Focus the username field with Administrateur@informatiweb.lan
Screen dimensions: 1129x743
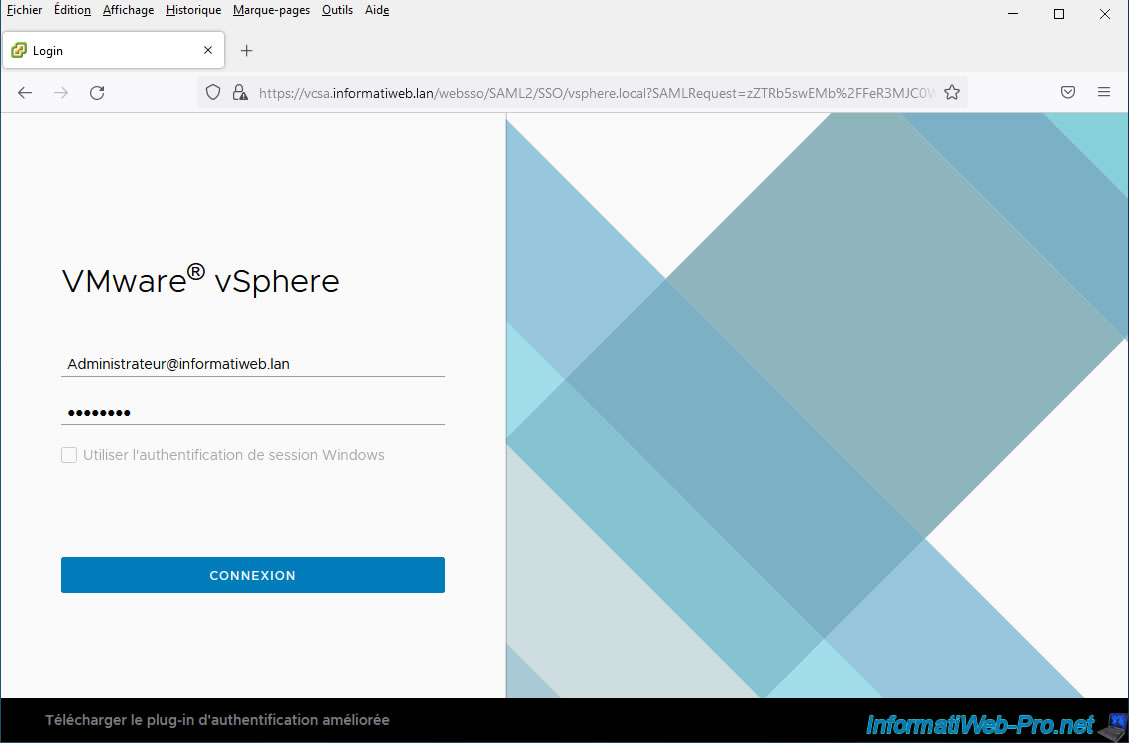tap(253, 364)
